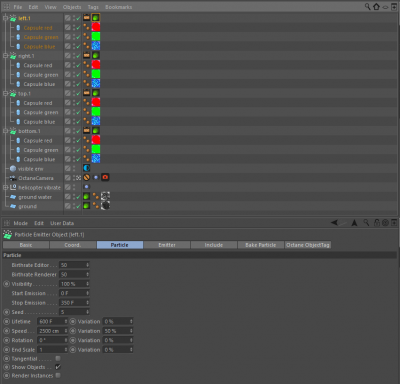Click the home icon in Object Manager header

(376, 7)
